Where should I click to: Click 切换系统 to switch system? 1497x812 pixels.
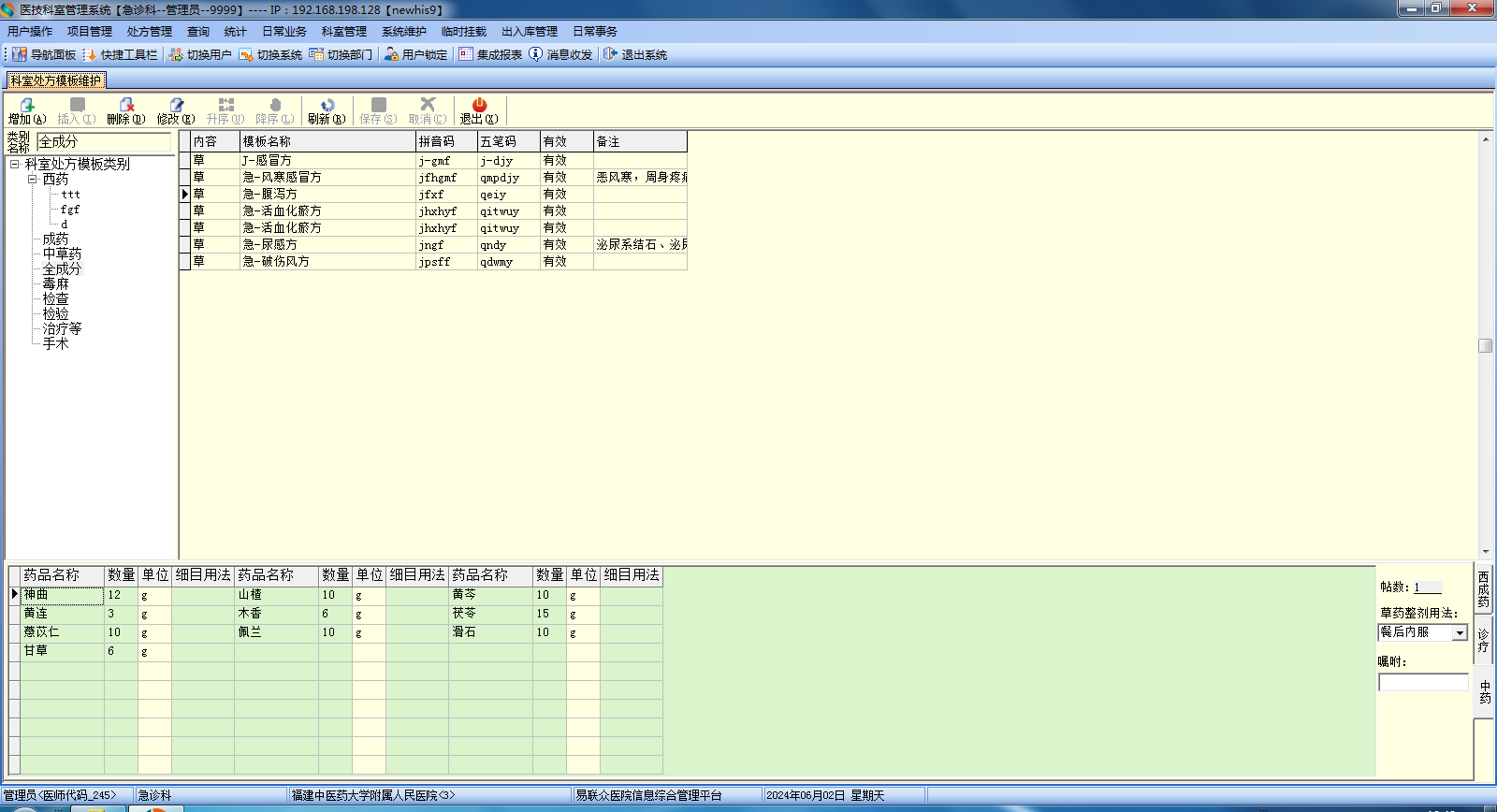[x=270, y=54]
